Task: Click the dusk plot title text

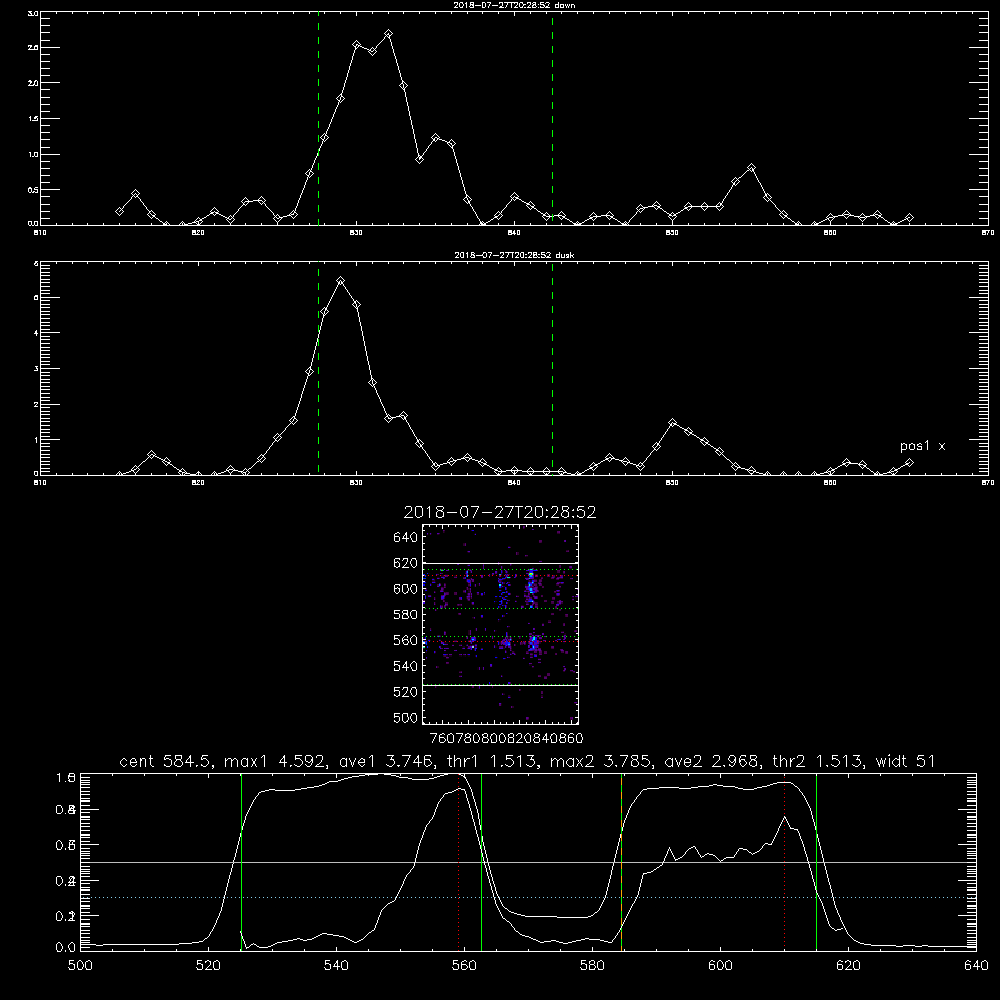Action: coord(514,255)
